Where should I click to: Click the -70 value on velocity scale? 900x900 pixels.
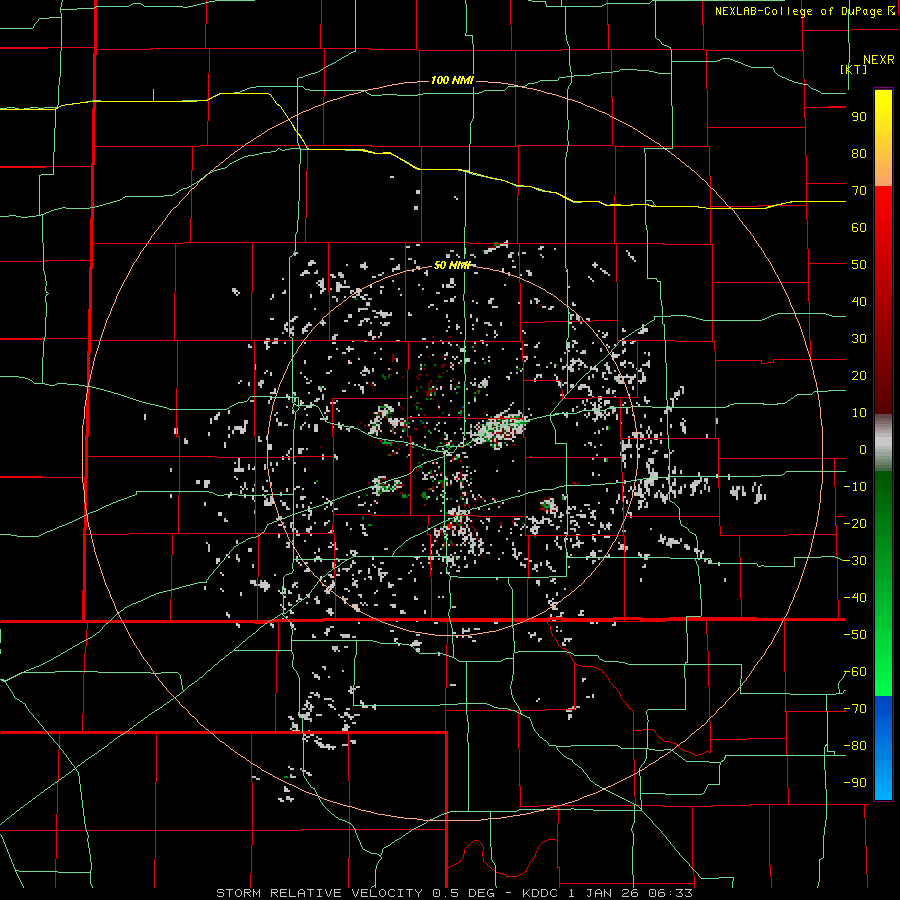pyautogui.click(x=855, y=709)
